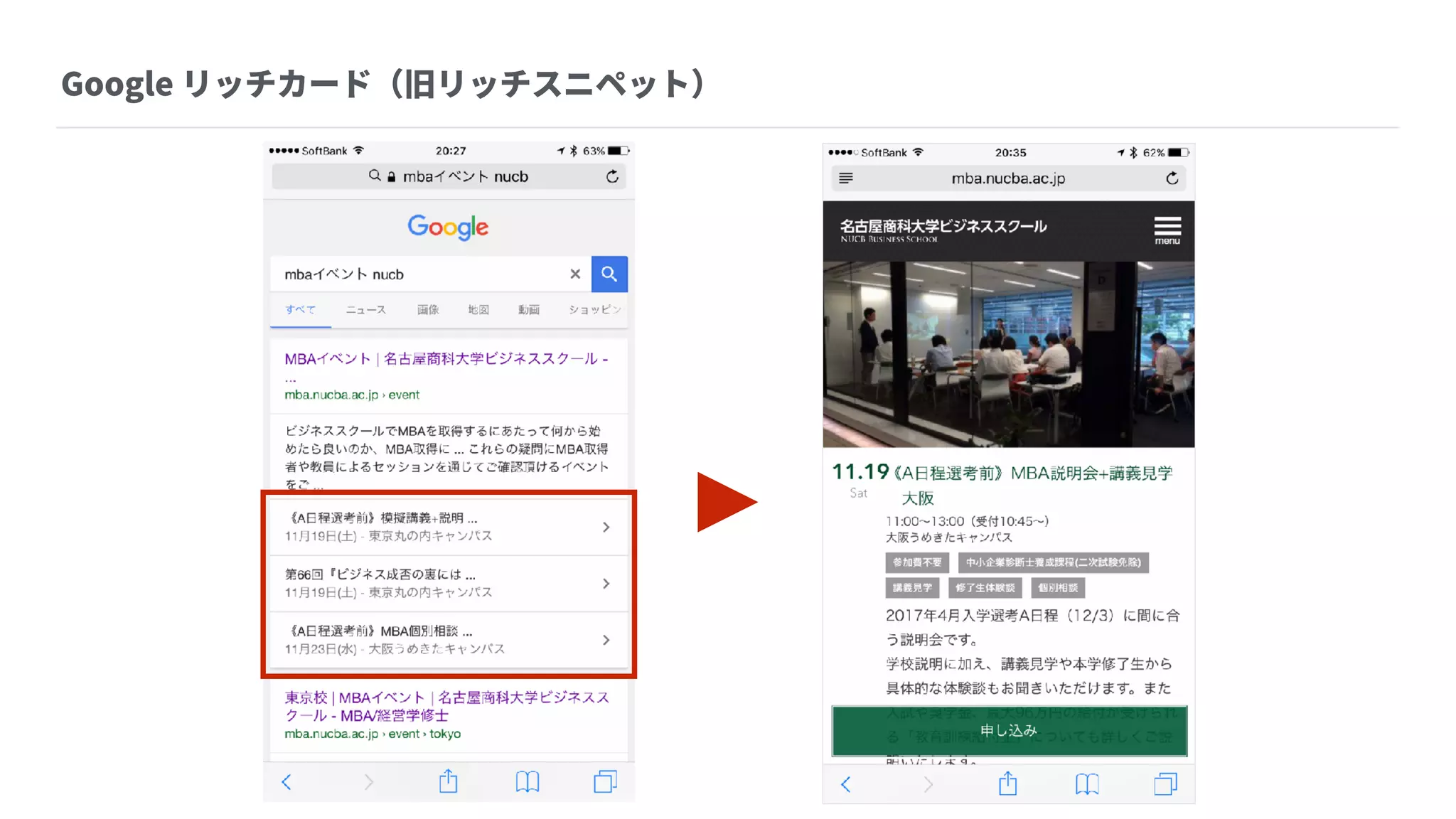Tap the battery indicator in left phone status bar
Viewport: 1456px width, 819px height.
click(x=619, y=151)
